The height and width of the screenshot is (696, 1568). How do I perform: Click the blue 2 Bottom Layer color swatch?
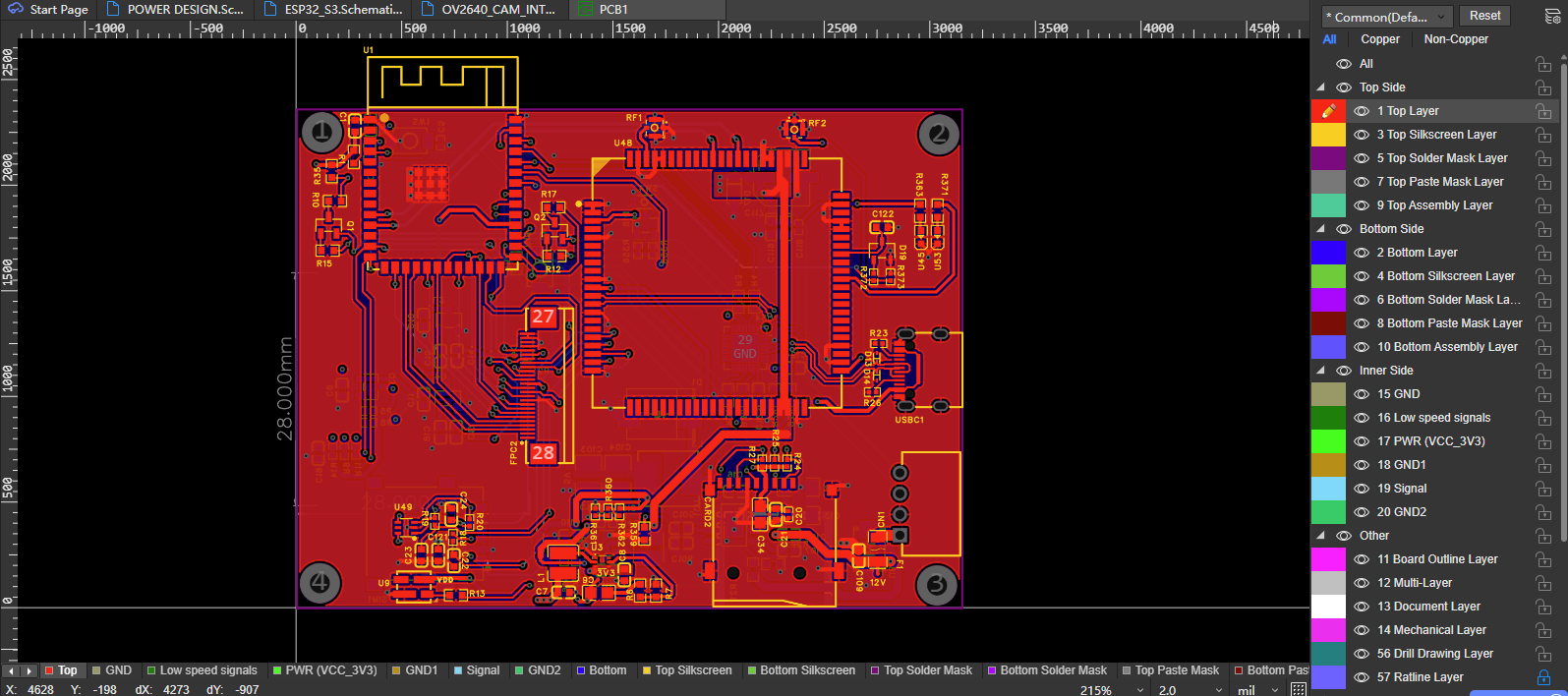[1328, 253]
